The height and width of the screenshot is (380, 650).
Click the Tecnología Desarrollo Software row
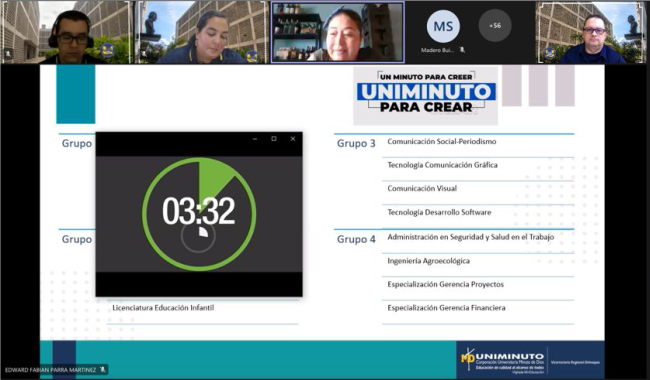[478, 212]
